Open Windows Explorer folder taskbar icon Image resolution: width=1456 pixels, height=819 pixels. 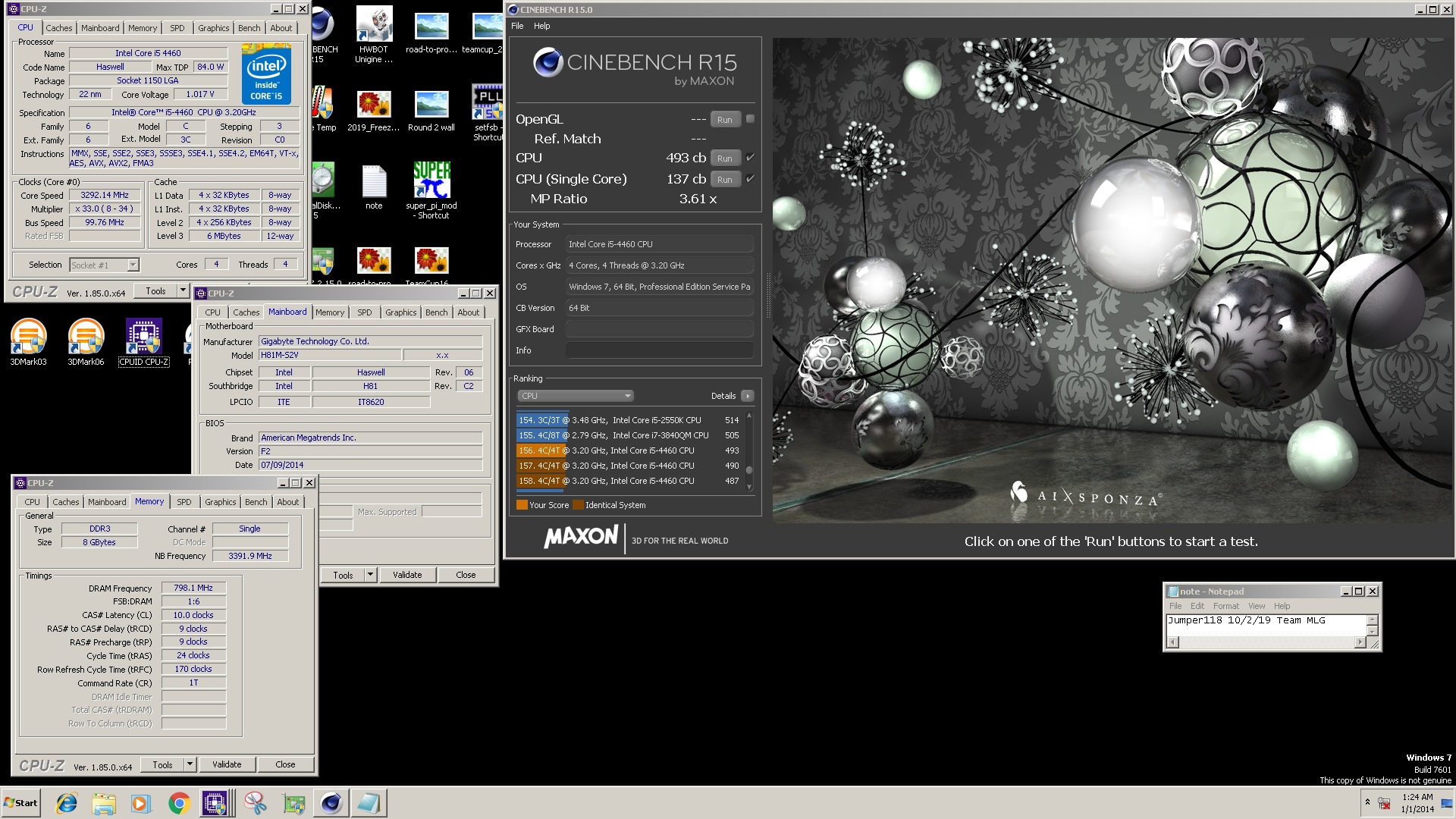[104, 803]
